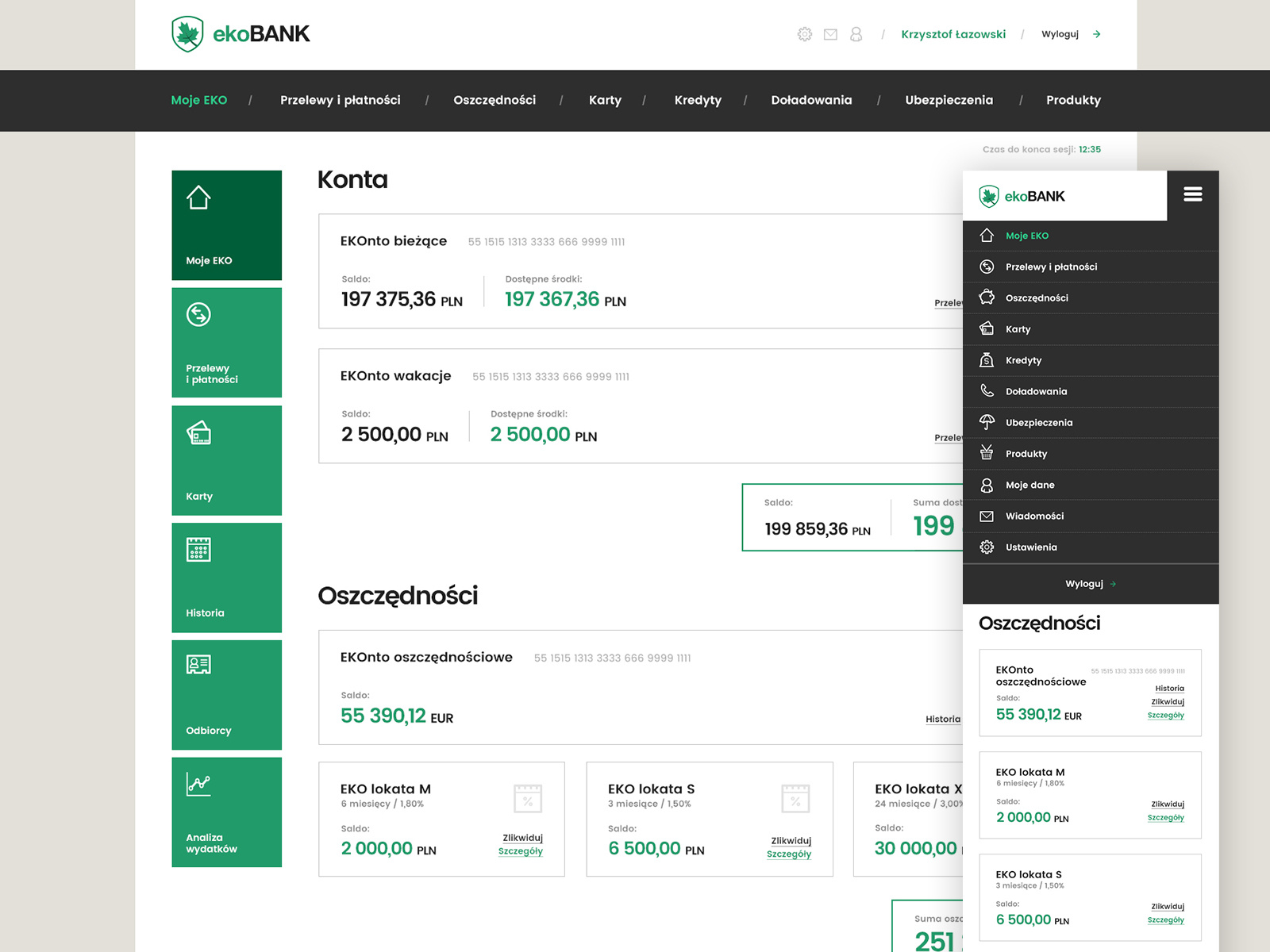Screen dimensions: 1270x952
Task: Switch to the Kredyty tab in top navigation
Action: tap(698, 100)
